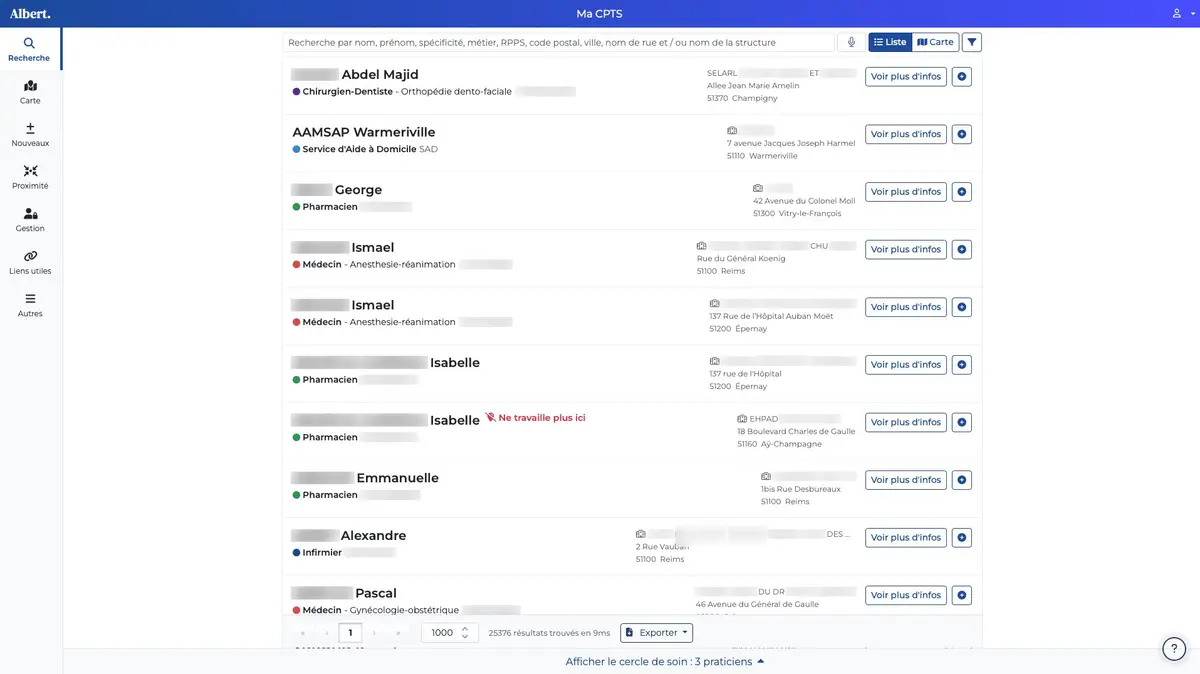1200x674 pixels.
Task: Open the Recherche sidebar section
Action: point(30,49)
